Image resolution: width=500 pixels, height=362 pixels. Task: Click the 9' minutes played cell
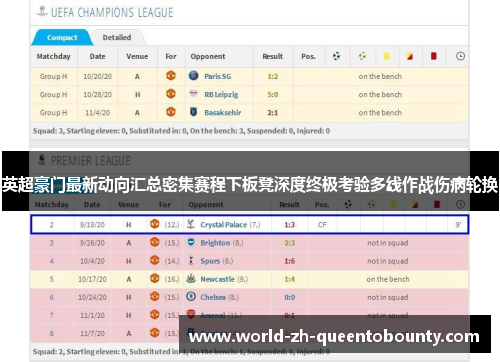click(x=459, y=225)
